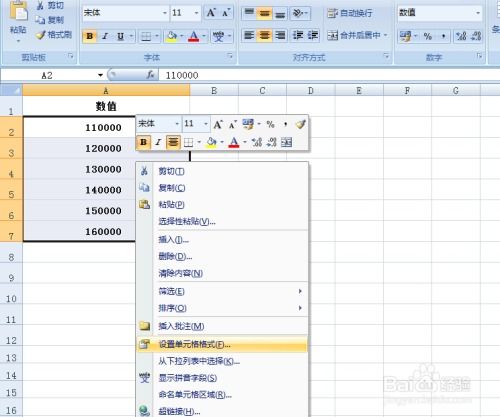This screenshot has width=500, height=417.
Task: Choose Paste Special (选择性粘贴) in the context menu
Action: tap(222, 221)
